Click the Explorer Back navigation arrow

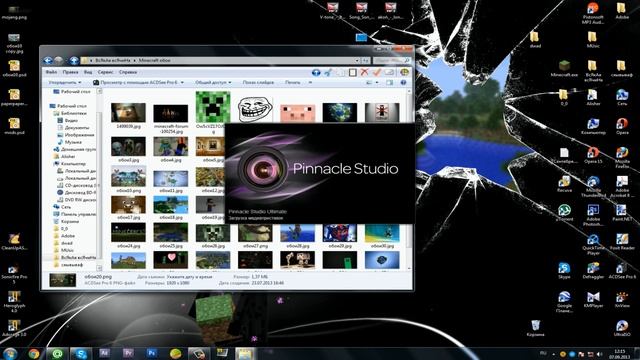tap(48, 60)
